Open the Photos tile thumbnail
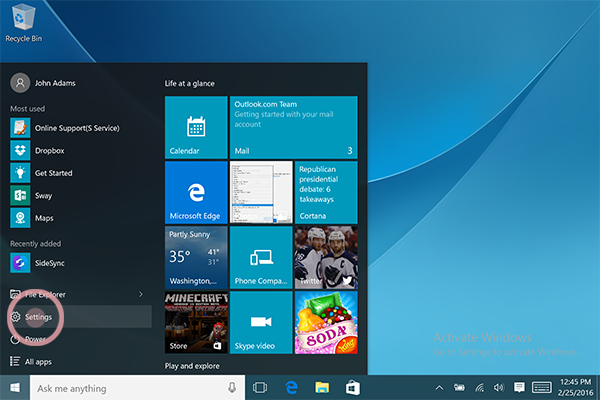Image resolution: width=600 pixels, height=400 pixels. (x=261, y=192)
